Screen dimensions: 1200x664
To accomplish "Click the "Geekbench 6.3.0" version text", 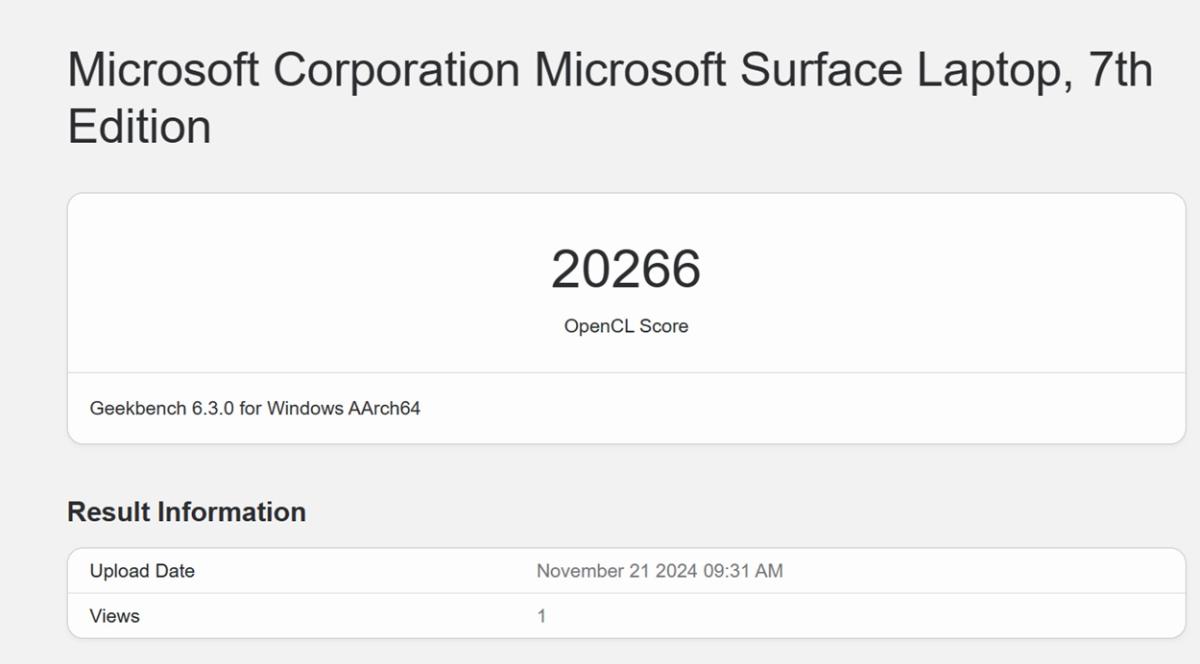I will pos(162,408).
